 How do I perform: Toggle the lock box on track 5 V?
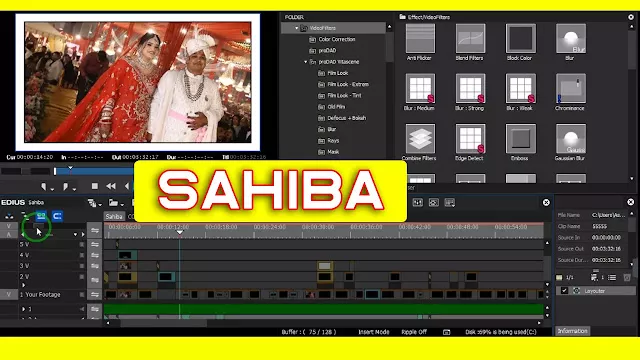point(82,244)
